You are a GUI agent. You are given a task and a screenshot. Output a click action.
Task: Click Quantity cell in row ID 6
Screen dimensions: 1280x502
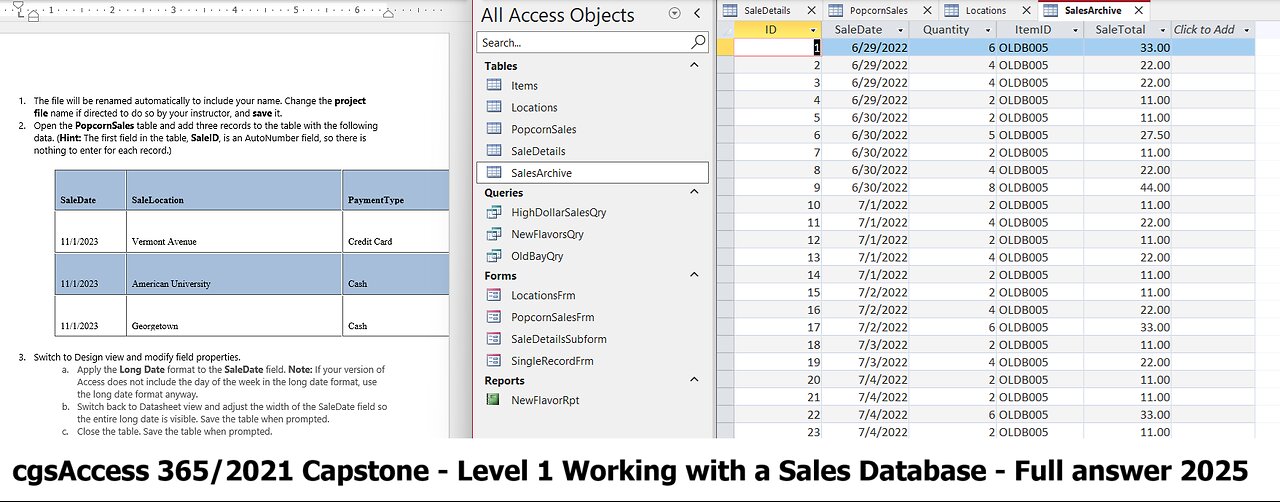953,135
